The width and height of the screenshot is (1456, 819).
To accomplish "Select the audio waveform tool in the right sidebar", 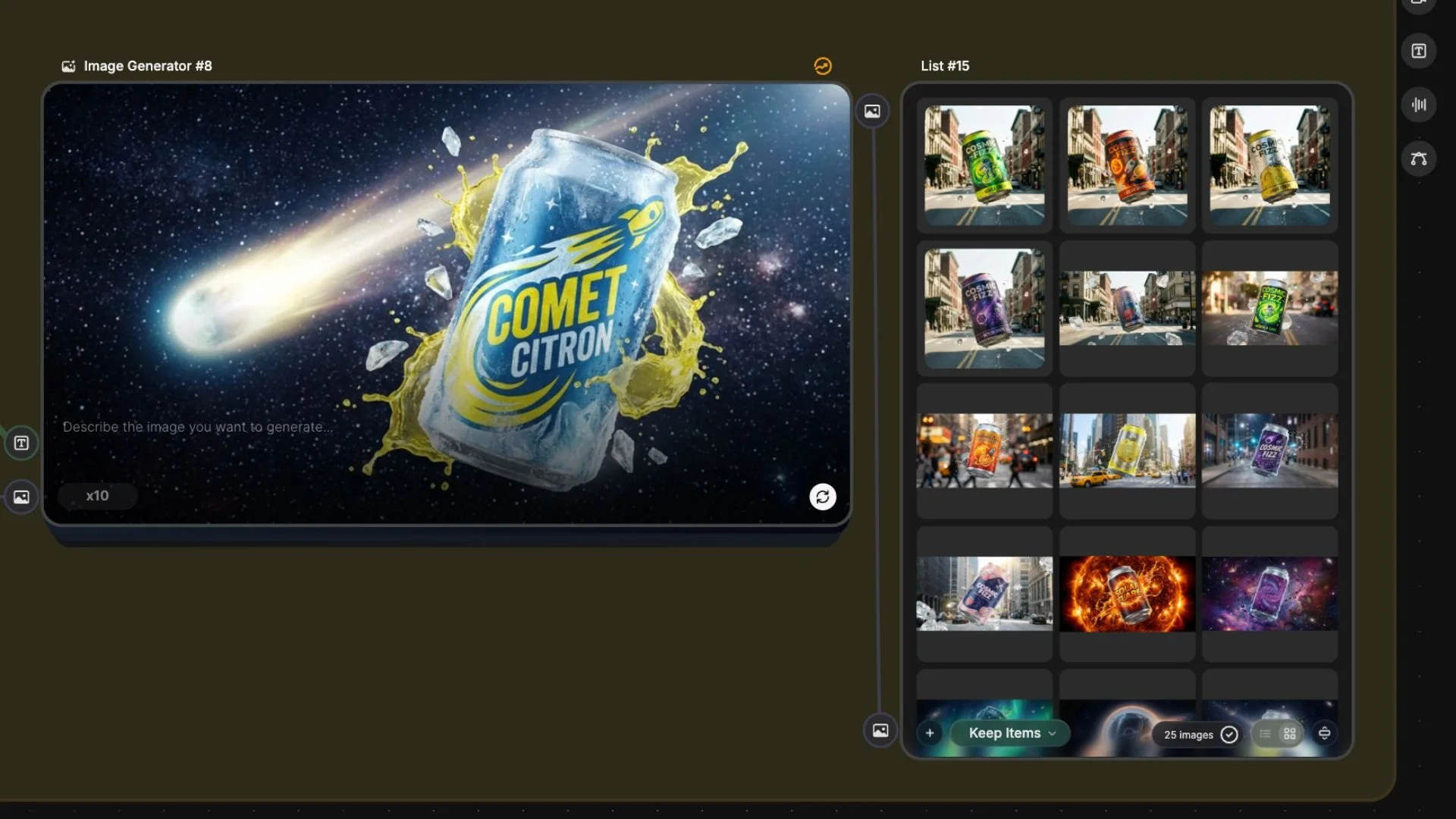I will click(x=1418, y=105).
